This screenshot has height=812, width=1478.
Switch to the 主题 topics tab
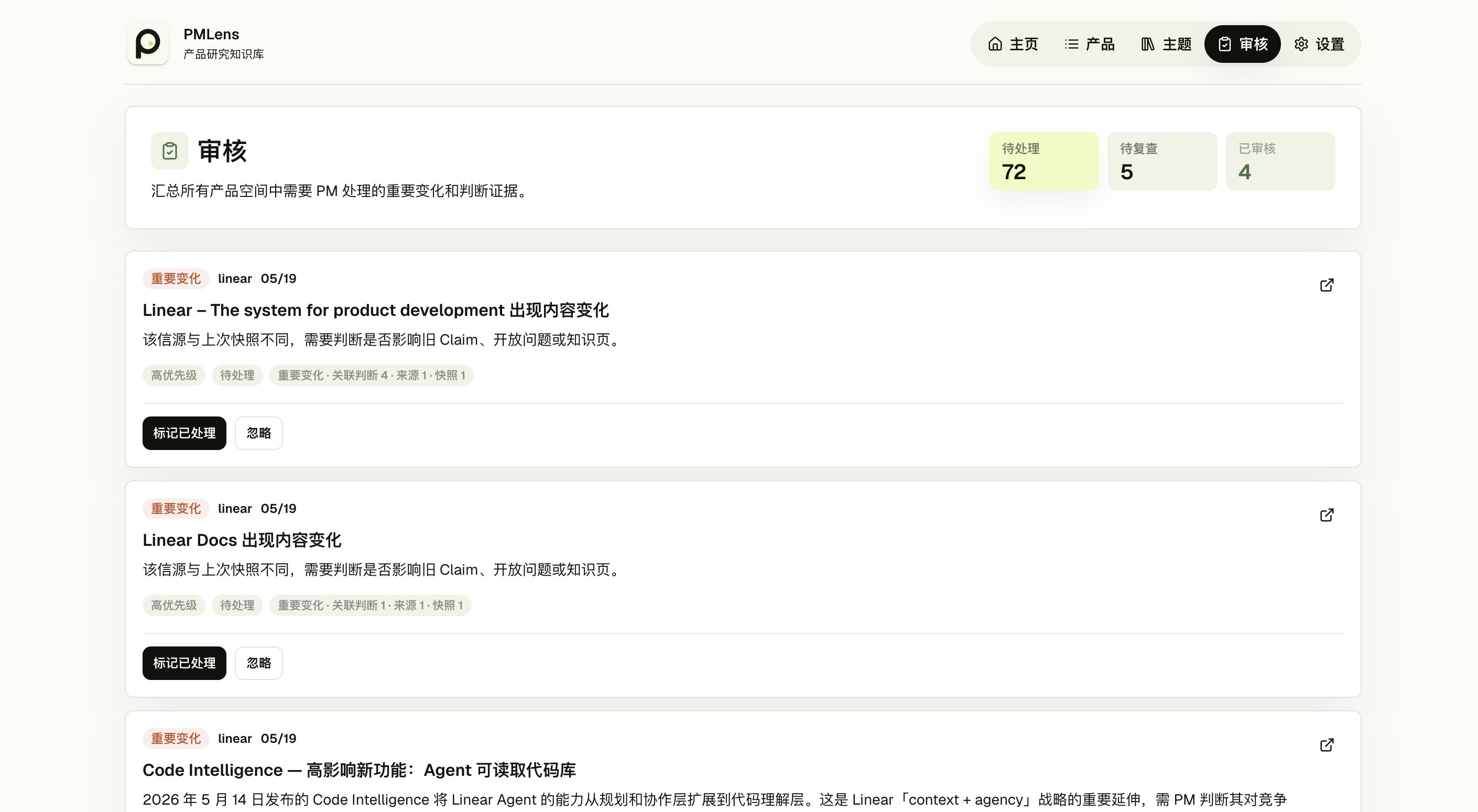1166,44
